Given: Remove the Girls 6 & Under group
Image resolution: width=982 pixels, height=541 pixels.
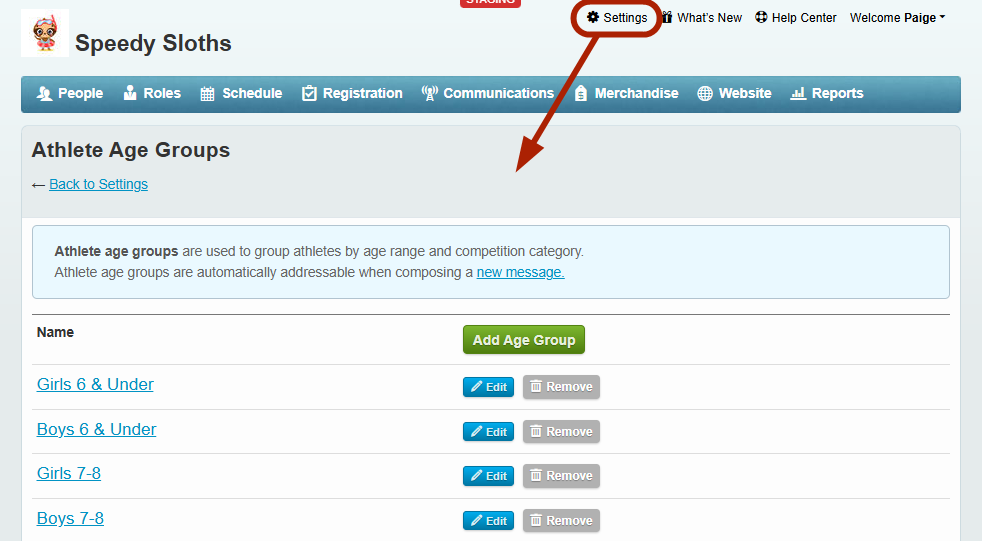Looking at the screenshot, I should (561, 387).
